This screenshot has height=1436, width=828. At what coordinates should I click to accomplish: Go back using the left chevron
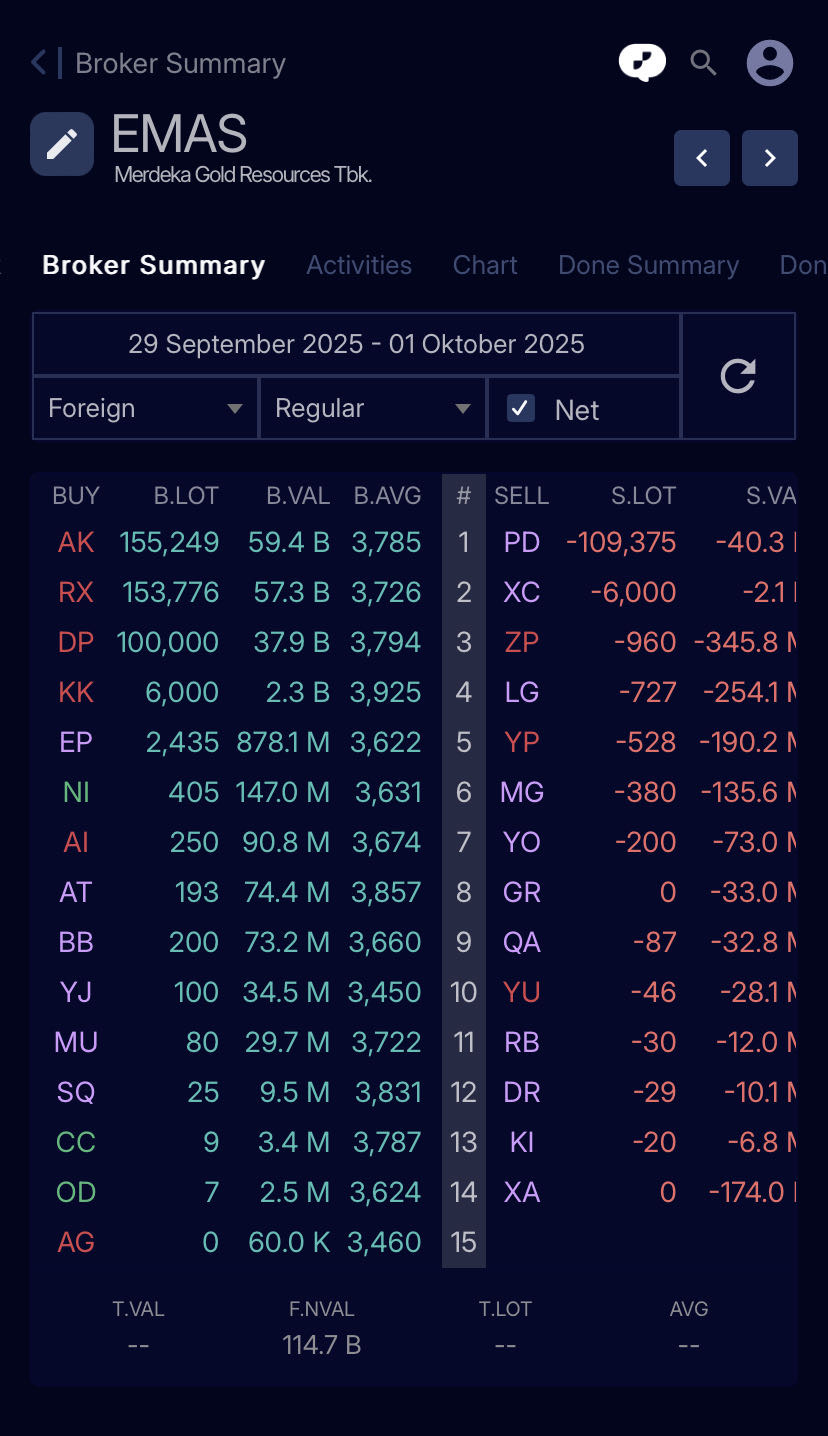coord(39,63)
